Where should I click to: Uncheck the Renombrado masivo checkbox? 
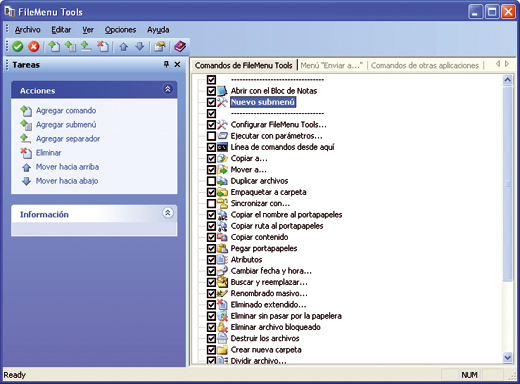pyautogui.click(x=211, y=293)
